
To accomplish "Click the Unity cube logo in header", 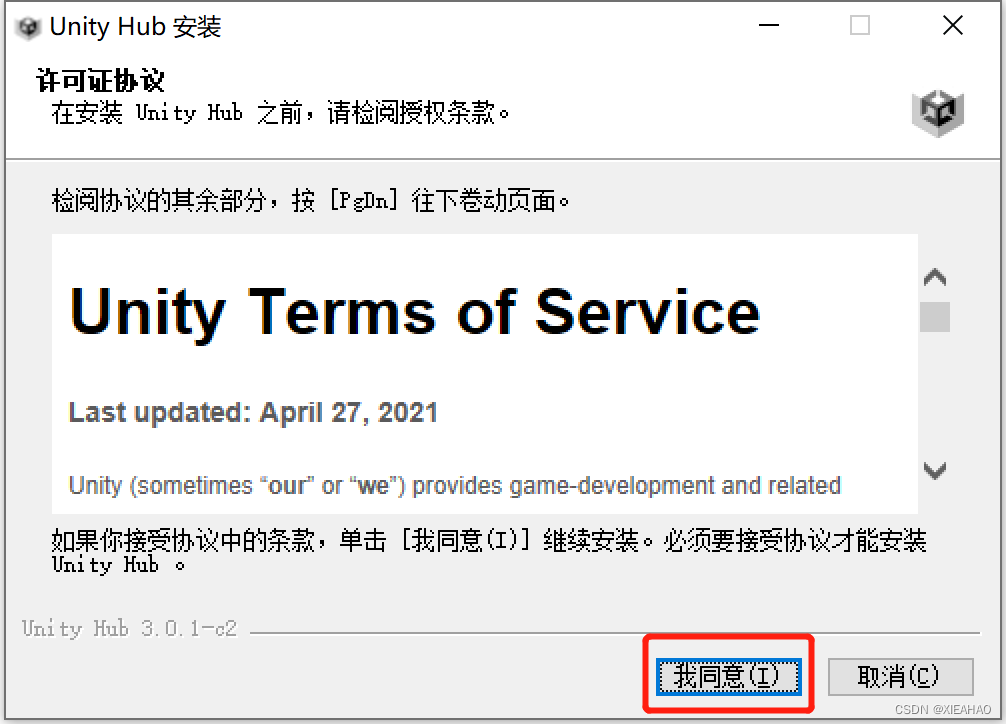I will (937, 112).
